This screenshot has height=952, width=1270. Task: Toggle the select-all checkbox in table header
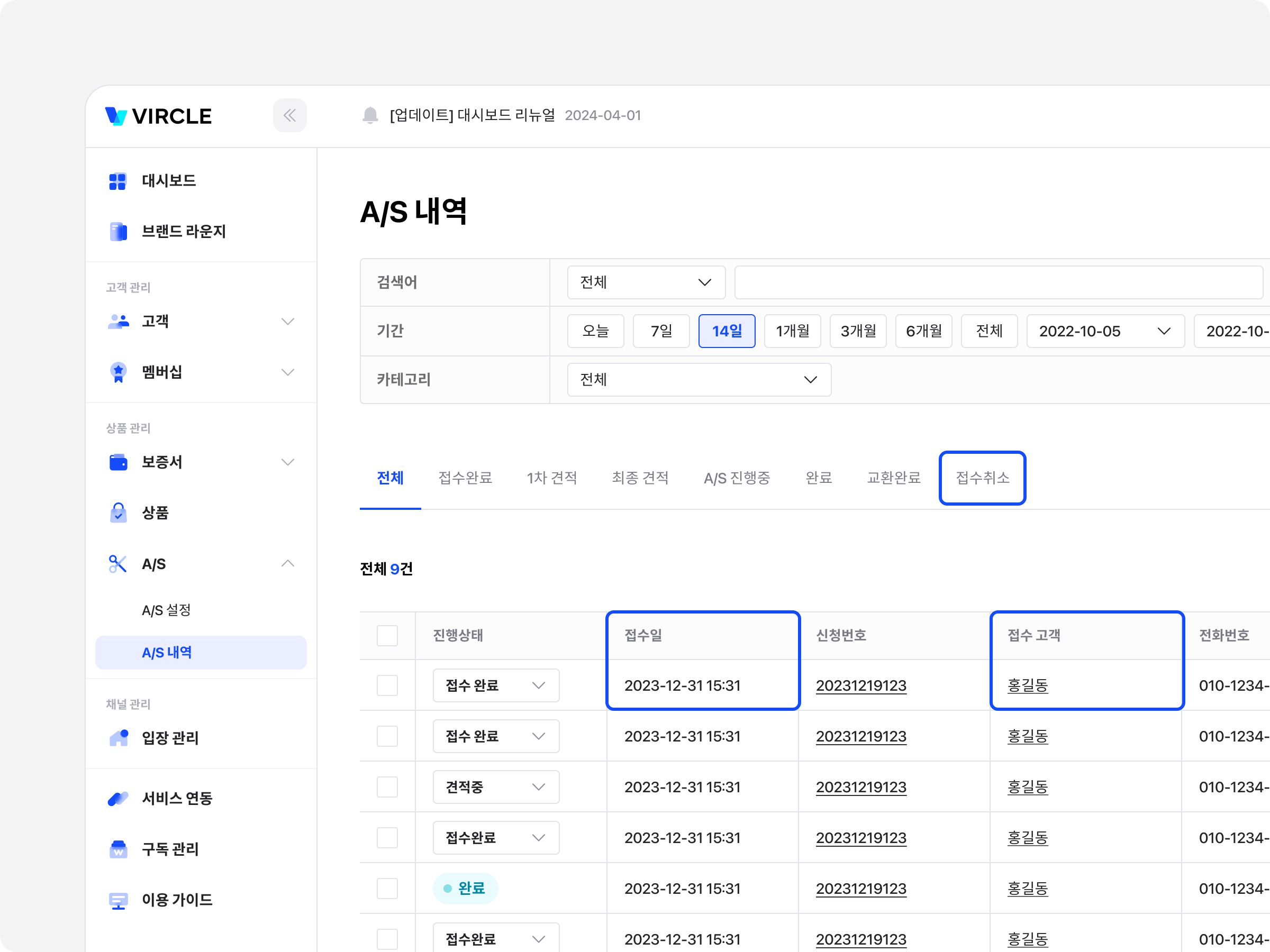click(387, 635)
